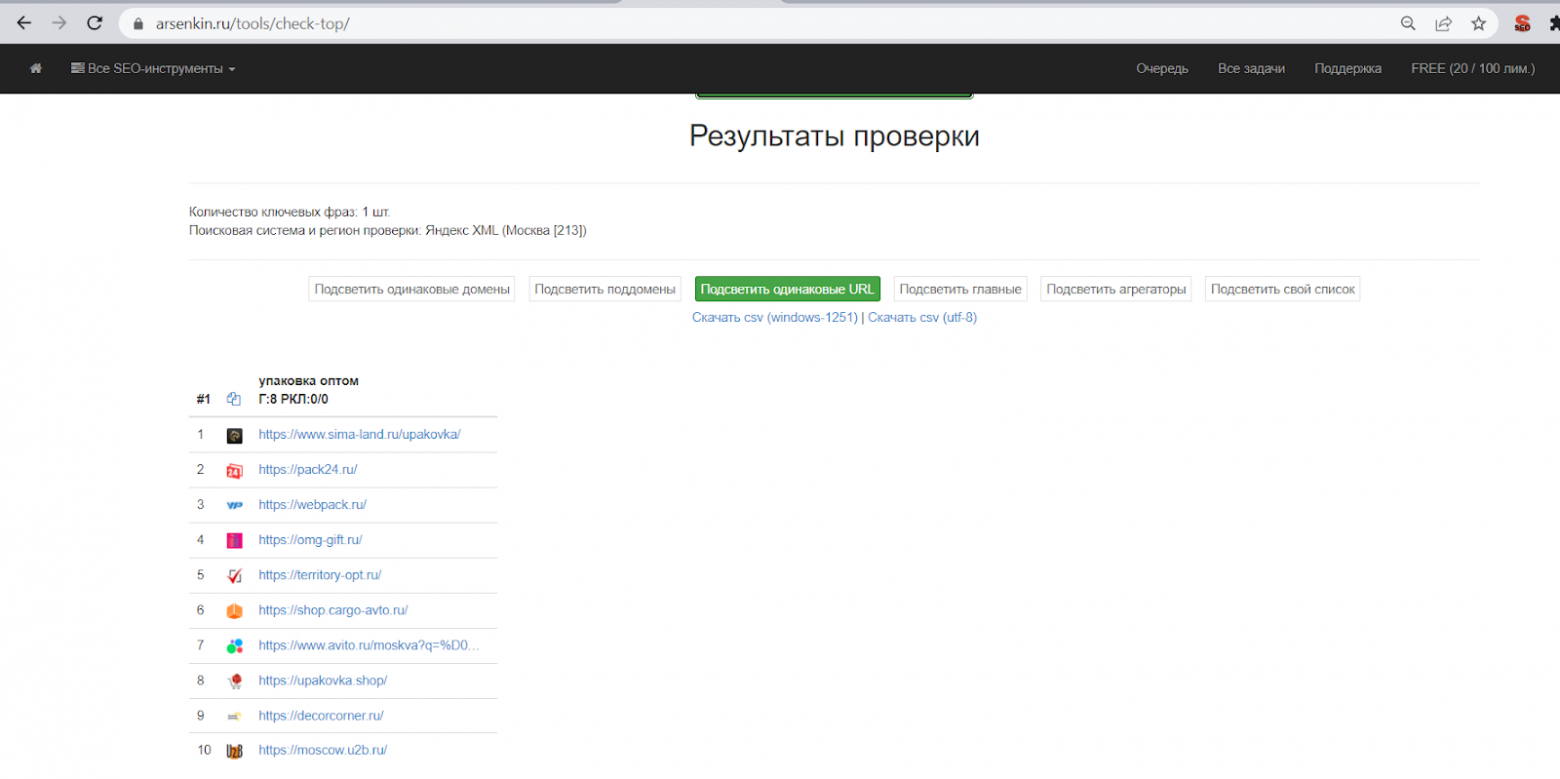1560x779 pixels.
Task: Toggle the Подсветить агрегаторы highlight
Action: click(x=1116, y=288)
